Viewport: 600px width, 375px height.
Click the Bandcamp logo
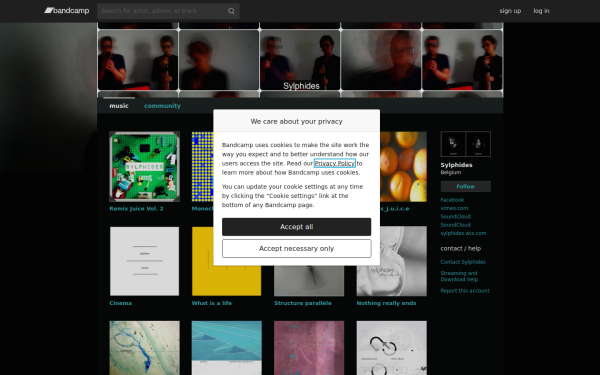click(x=67, y=11)
